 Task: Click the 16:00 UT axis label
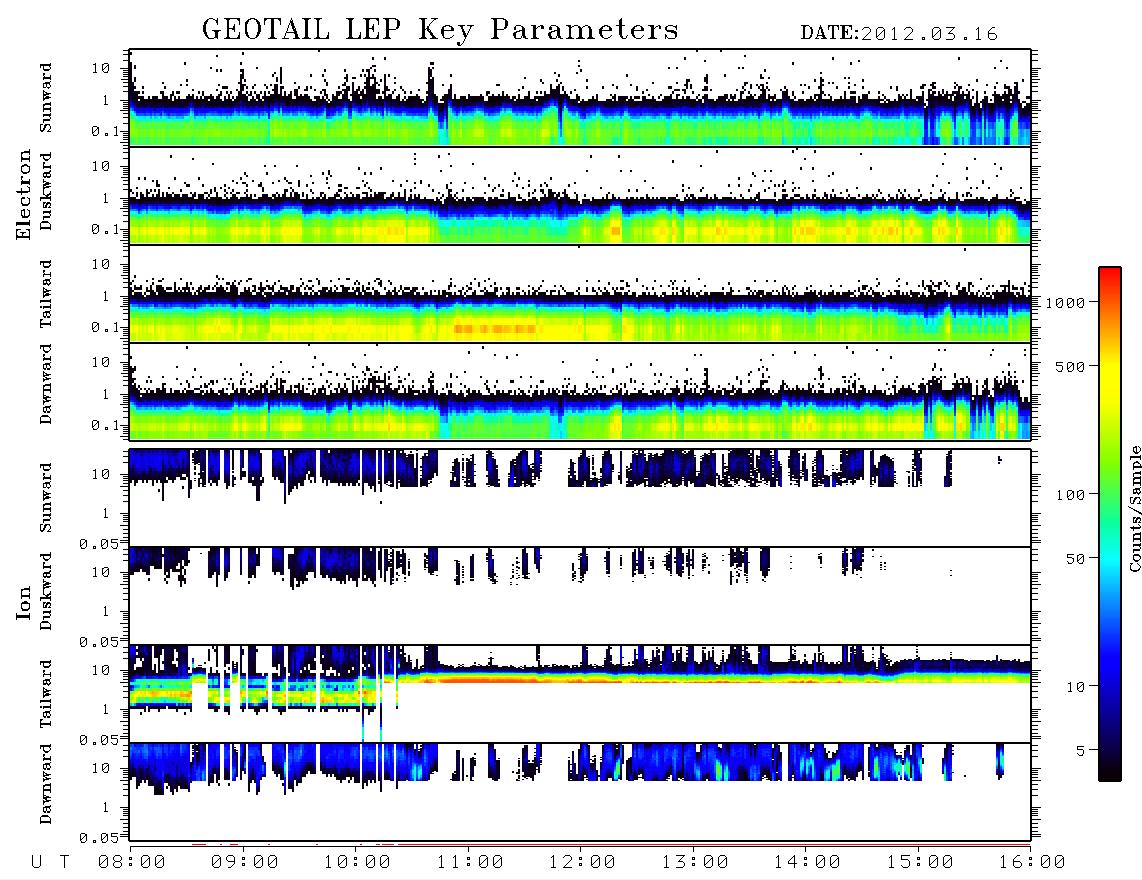coord(1032,863)
